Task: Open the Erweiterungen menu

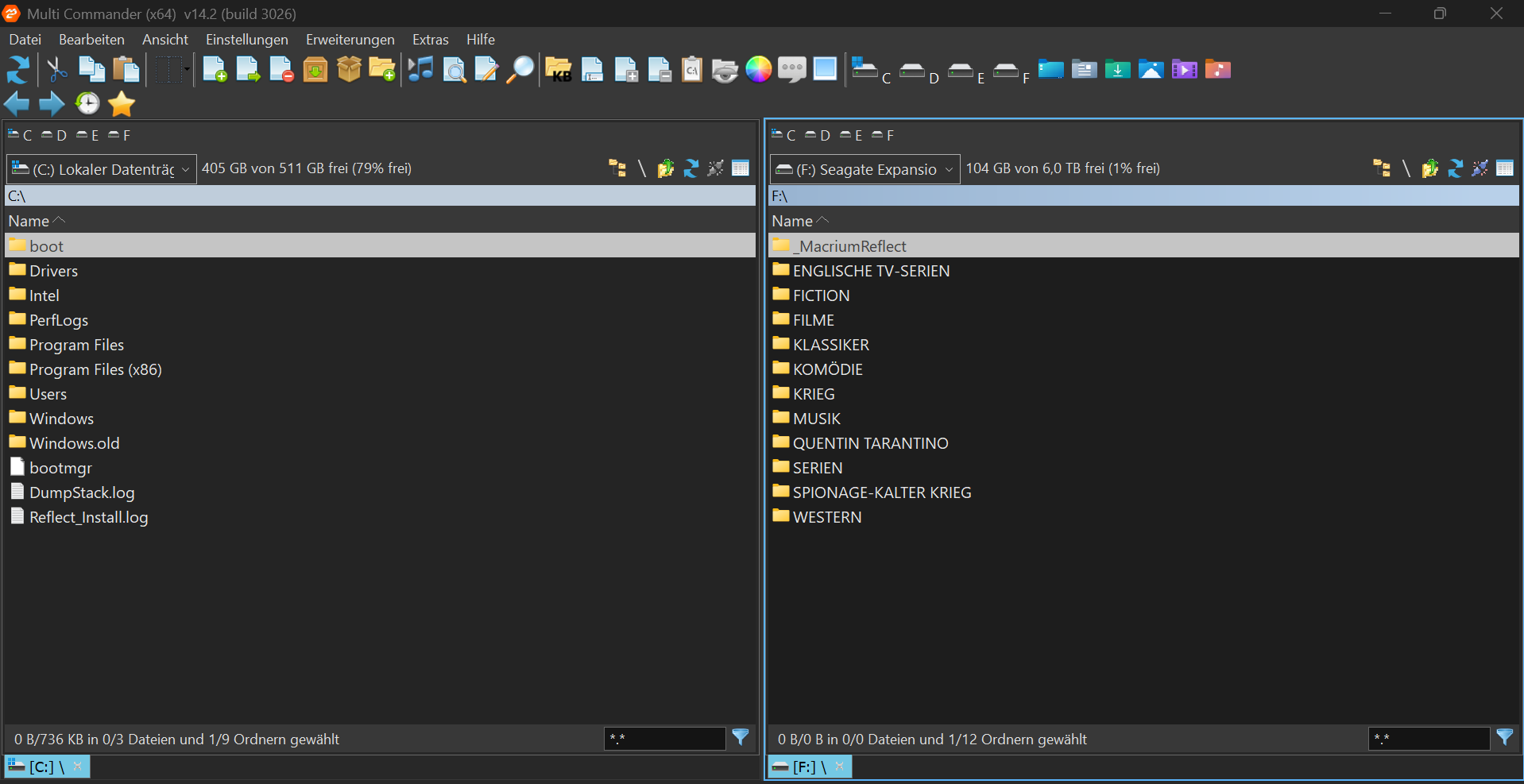Action: tap(350, 40)
